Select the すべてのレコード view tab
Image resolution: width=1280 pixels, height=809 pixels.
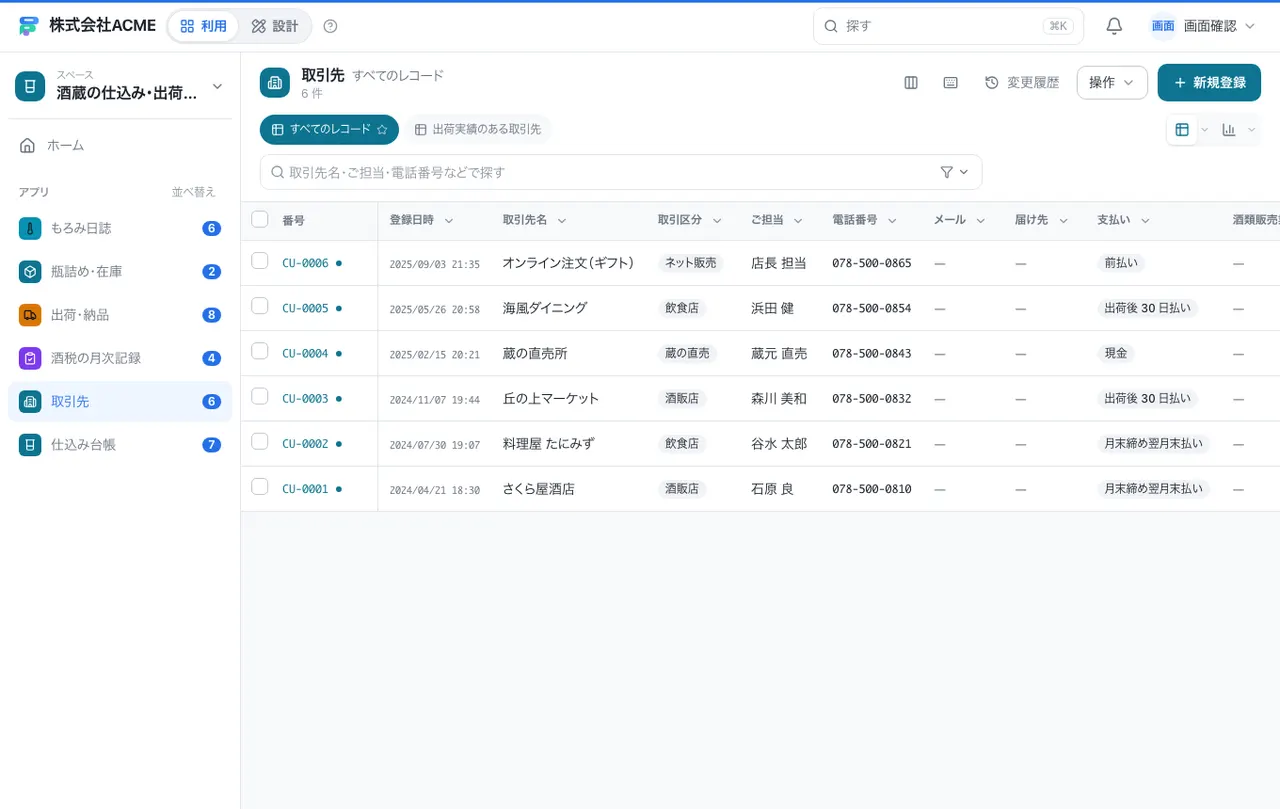[x=329, y=130]
